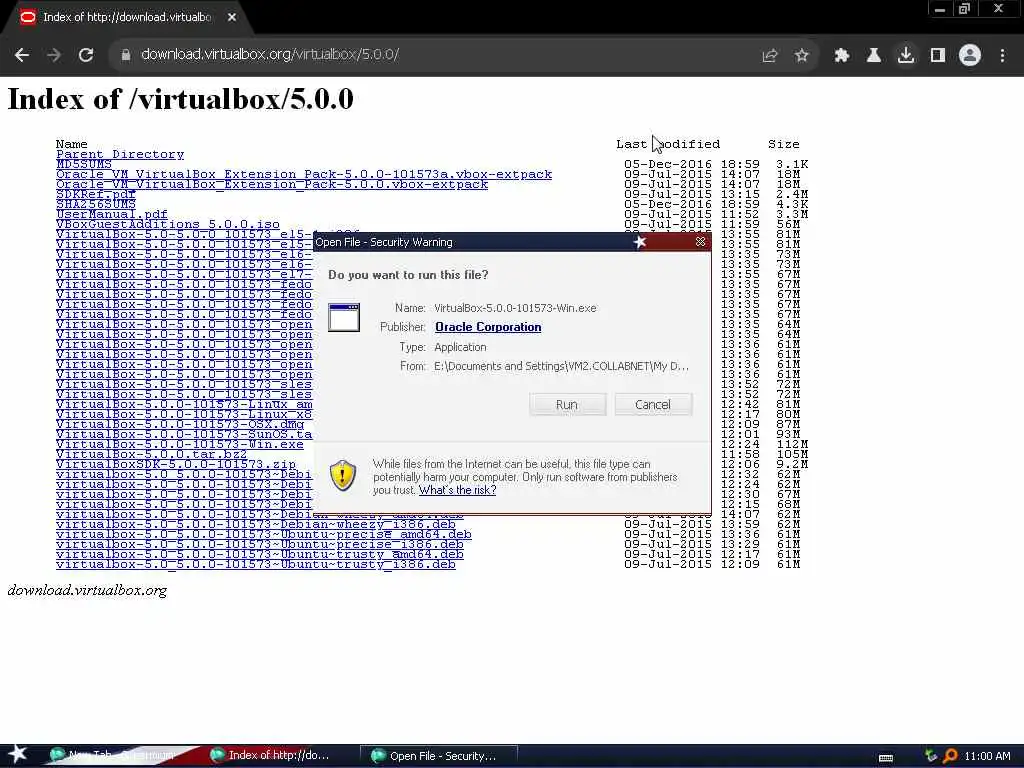Screen dimensions: 1024x768
Task: Click the VirtualBox-5.0.0-101573-Win.exe name in dialog
Action: [x=515, y=308]
